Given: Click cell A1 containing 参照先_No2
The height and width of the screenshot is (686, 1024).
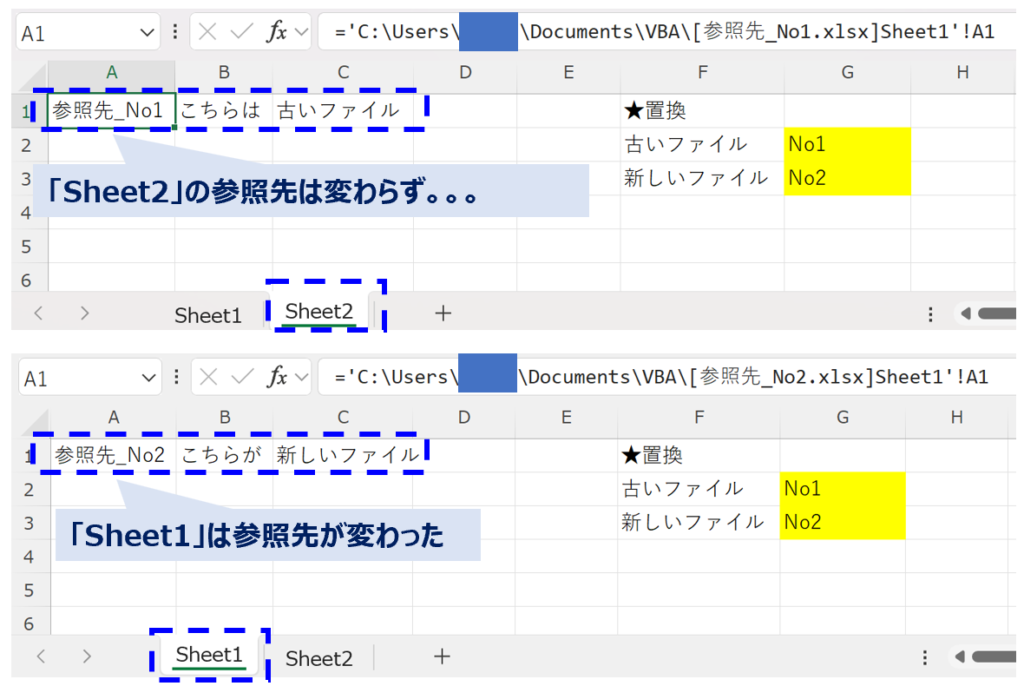Looking at the screenshot, I should point(113,455).
